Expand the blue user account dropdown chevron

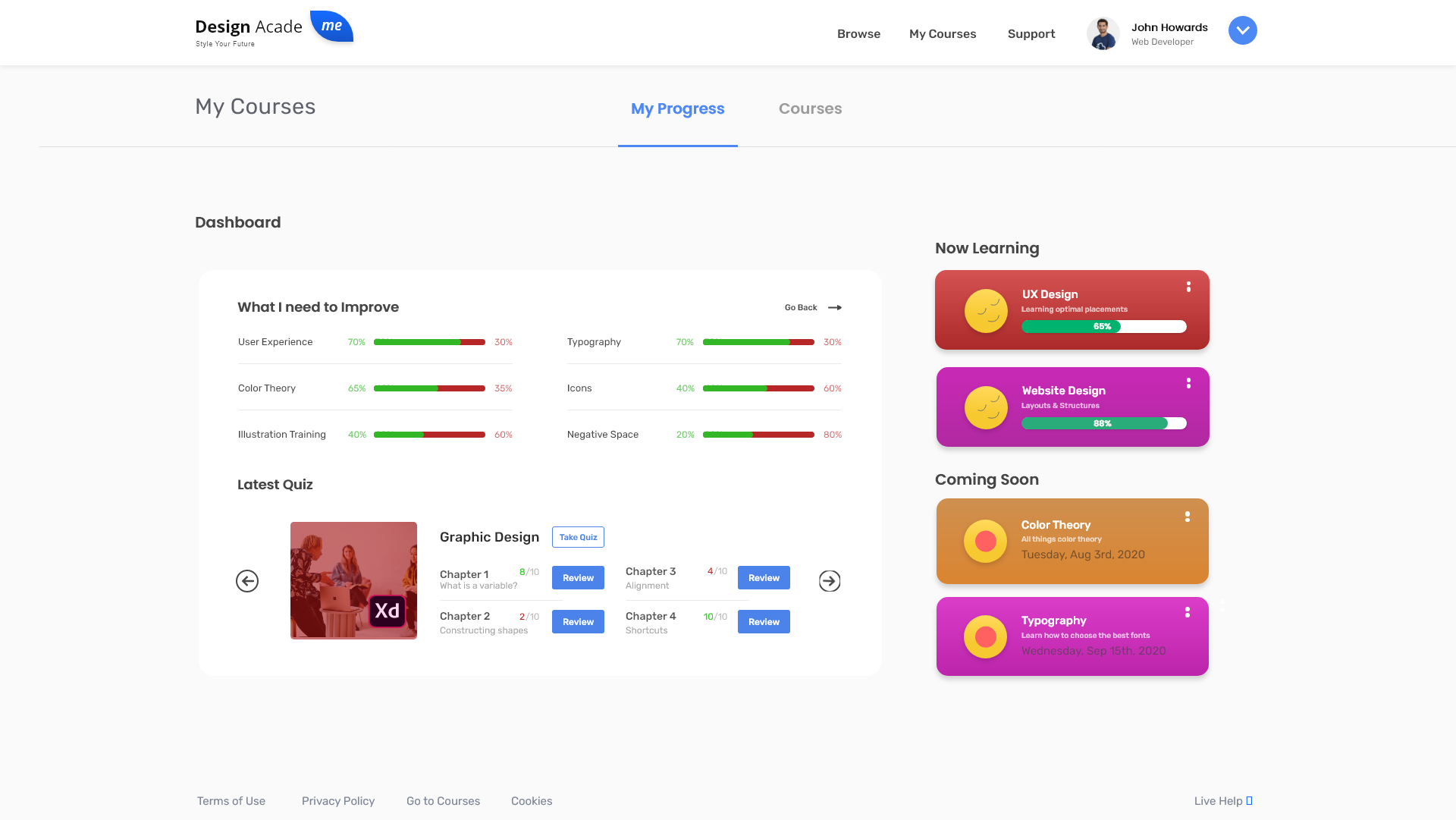click(x=1242, y=30)
